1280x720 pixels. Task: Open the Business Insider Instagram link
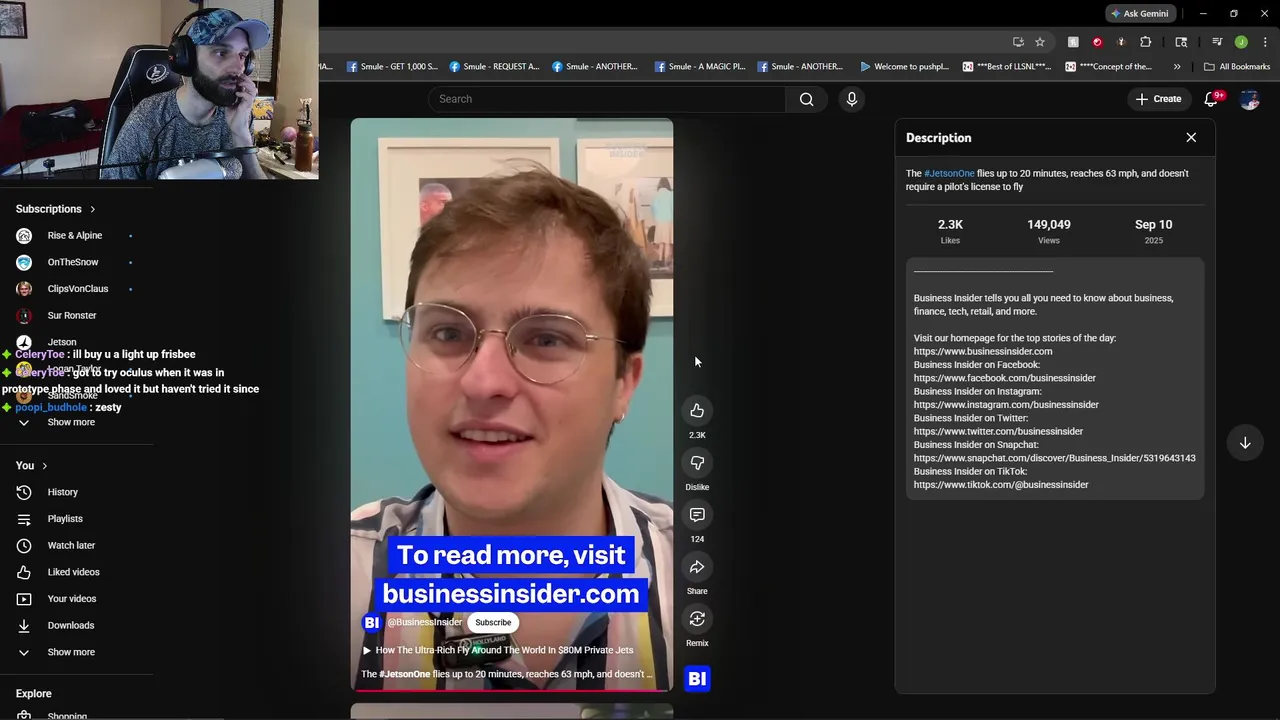[x=1006, y=405]
